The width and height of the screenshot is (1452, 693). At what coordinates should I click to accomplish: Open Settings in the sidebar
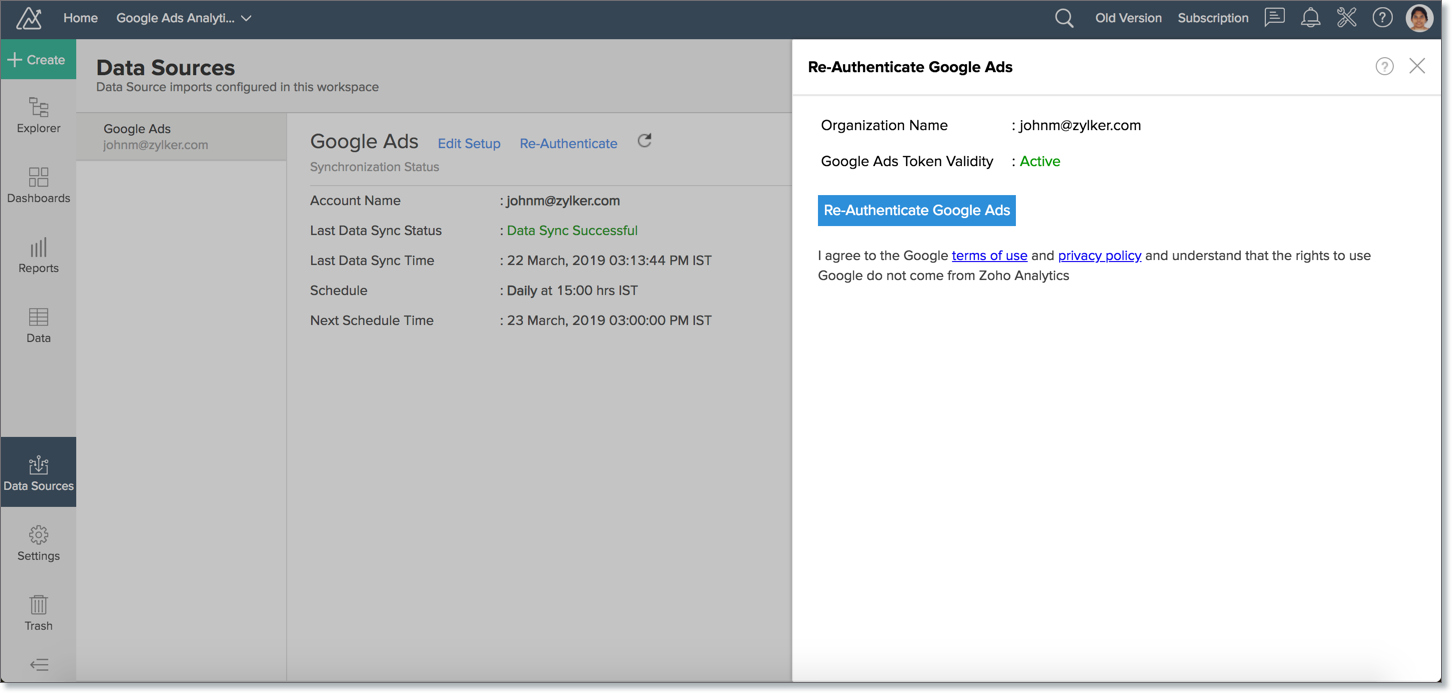click(x=38, y=543)
